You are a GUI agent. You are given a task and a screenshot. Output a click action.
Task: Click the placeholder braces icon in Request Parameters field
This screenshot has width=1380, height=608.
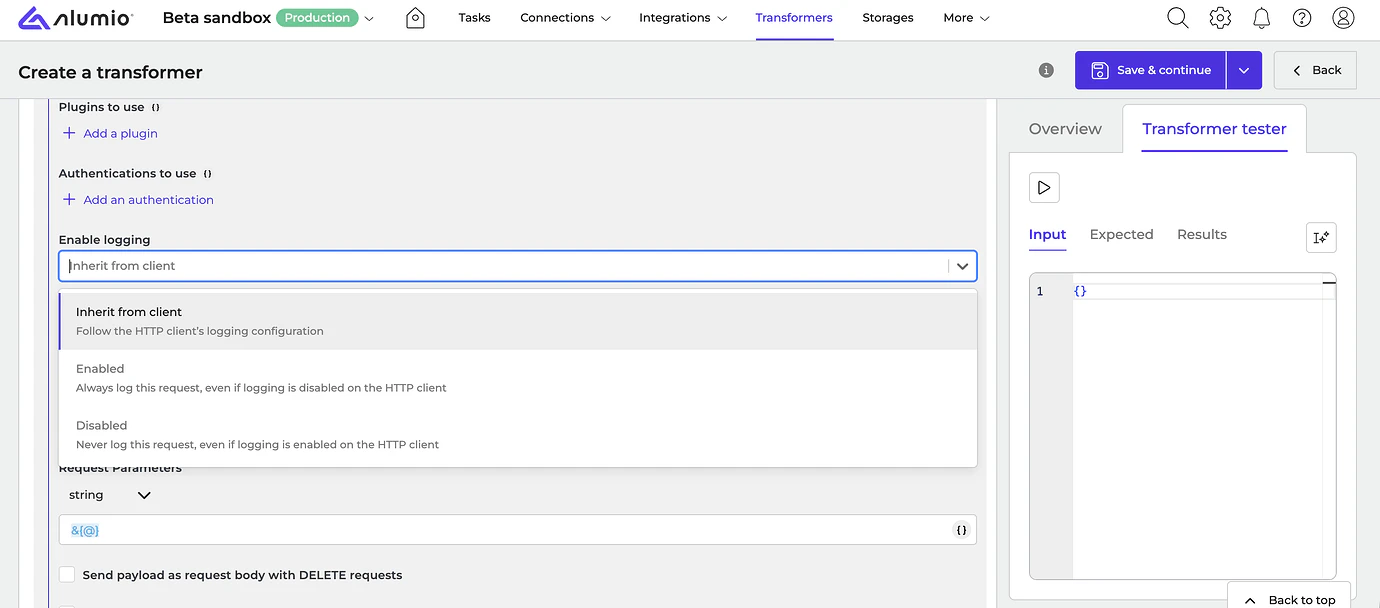tap(961, 530)
